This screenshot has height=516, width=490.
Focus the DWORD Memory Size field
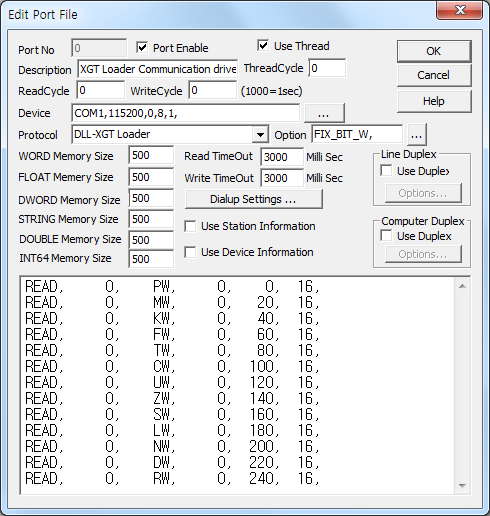pyautogui.click(x=151, y=198)
